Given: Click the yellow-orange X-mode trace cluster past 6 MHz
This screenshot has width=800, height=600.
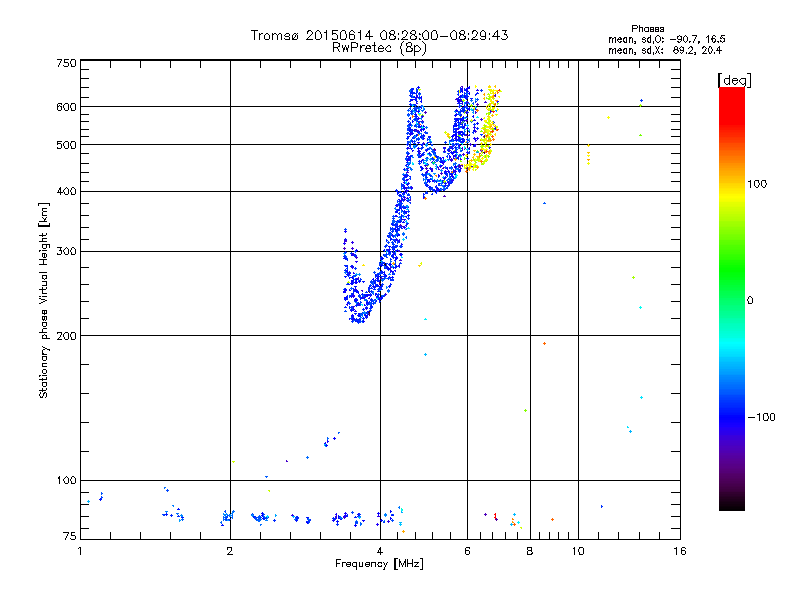Looking at the screenshot, I should (485, 130).
